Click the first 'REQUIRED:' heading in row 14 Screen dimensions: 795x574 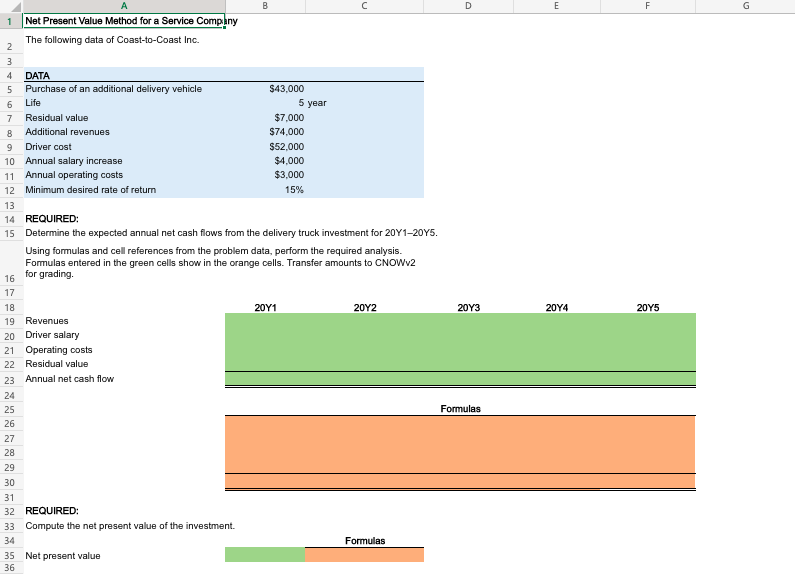52,219
